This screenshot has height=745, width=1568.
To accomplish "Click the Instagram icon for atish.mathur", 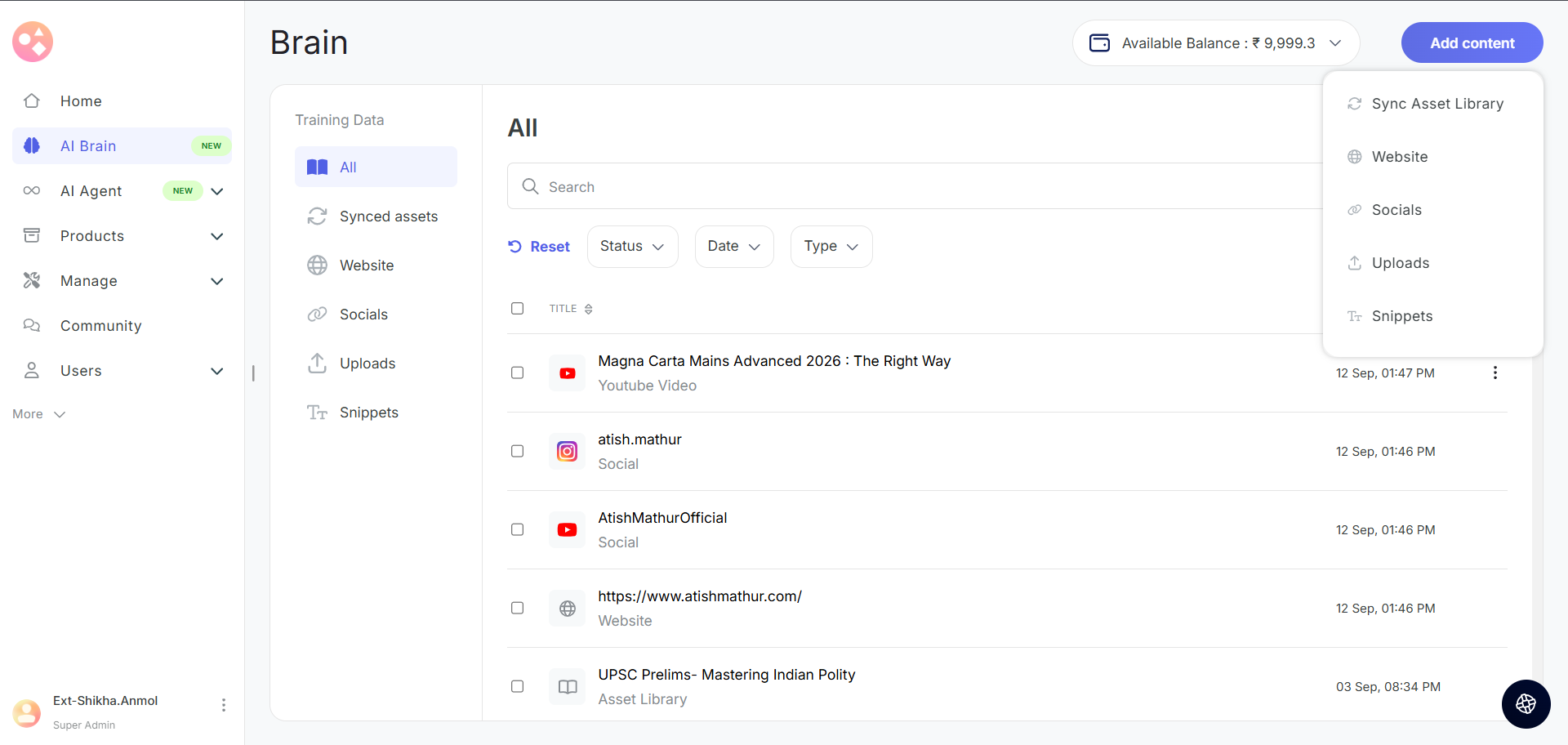I will 567,452.
